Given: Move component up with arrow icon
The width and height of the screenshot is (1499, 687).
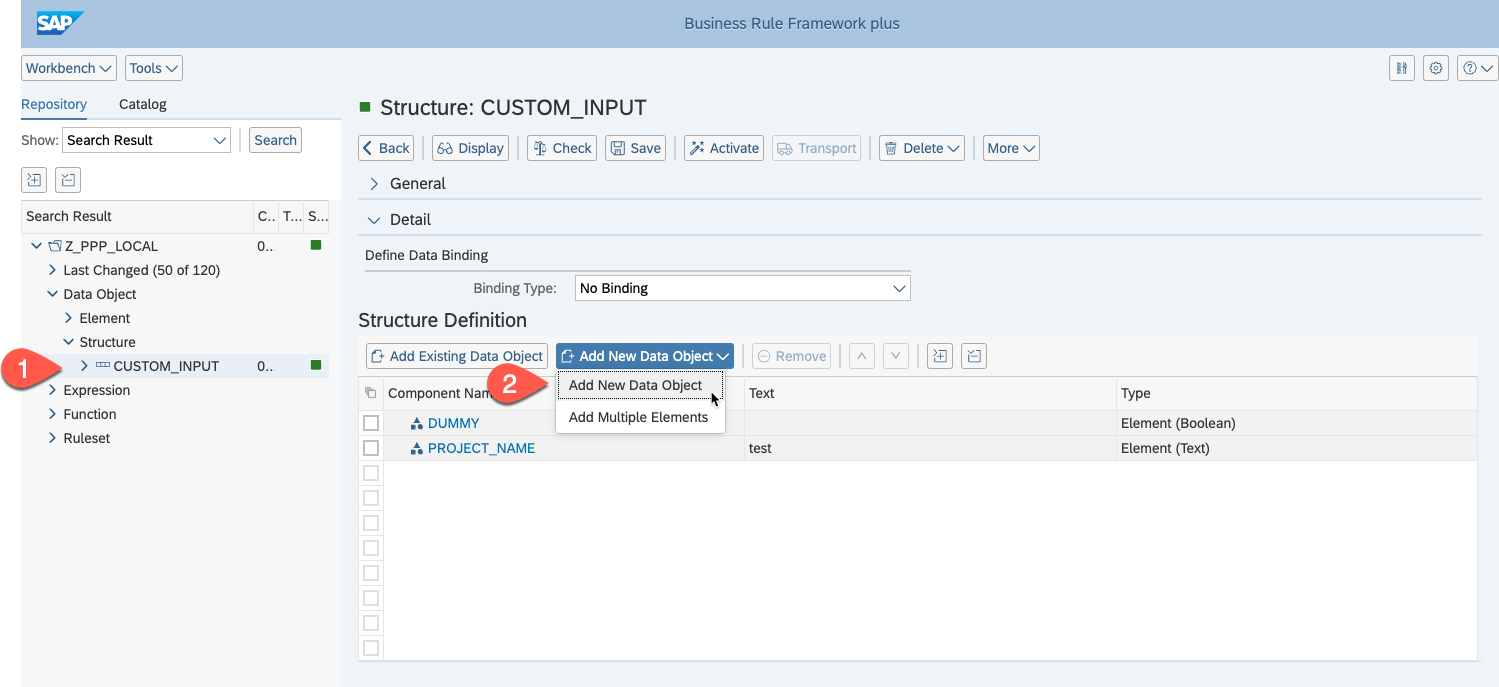Looking at the screenshot, I should click(x=862, y=356).
